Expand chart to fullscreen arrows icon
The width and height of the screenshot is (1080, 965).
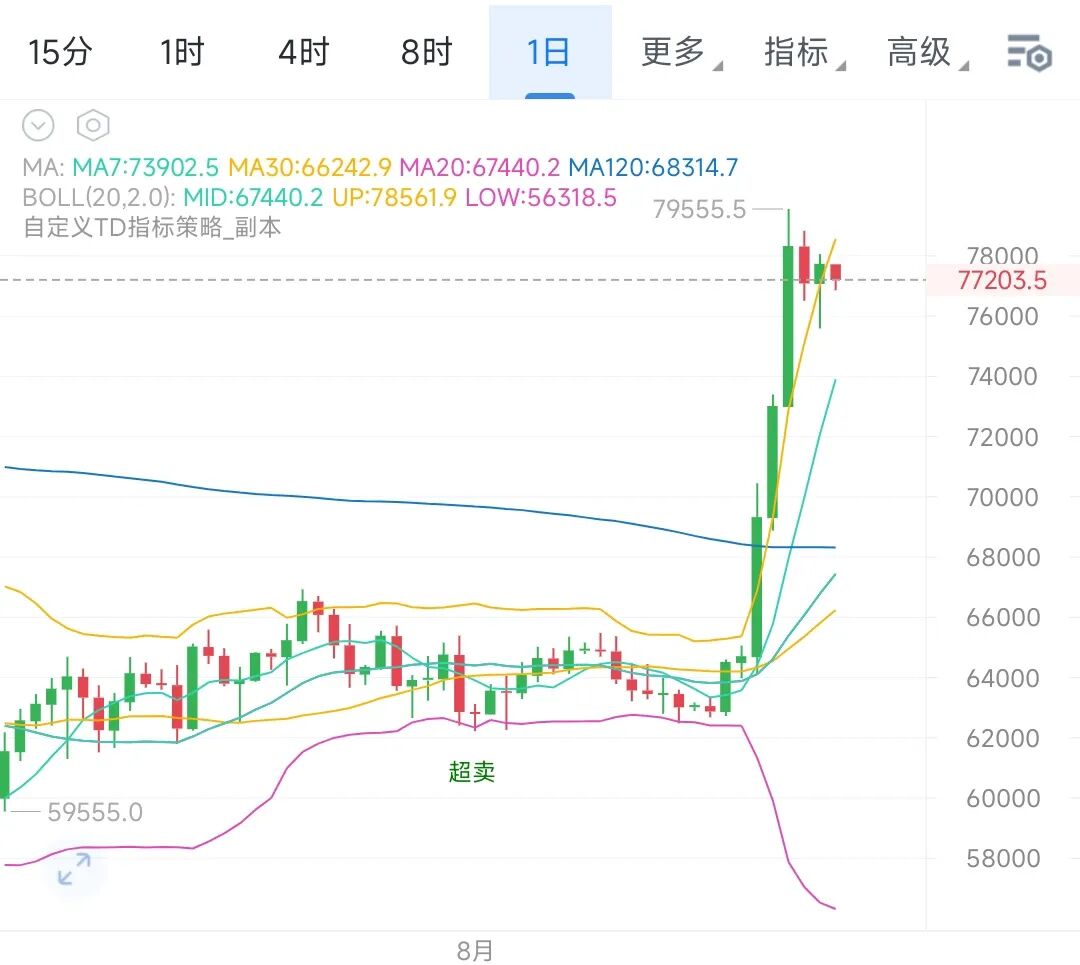pyautogui.click(x=74, y=869)
